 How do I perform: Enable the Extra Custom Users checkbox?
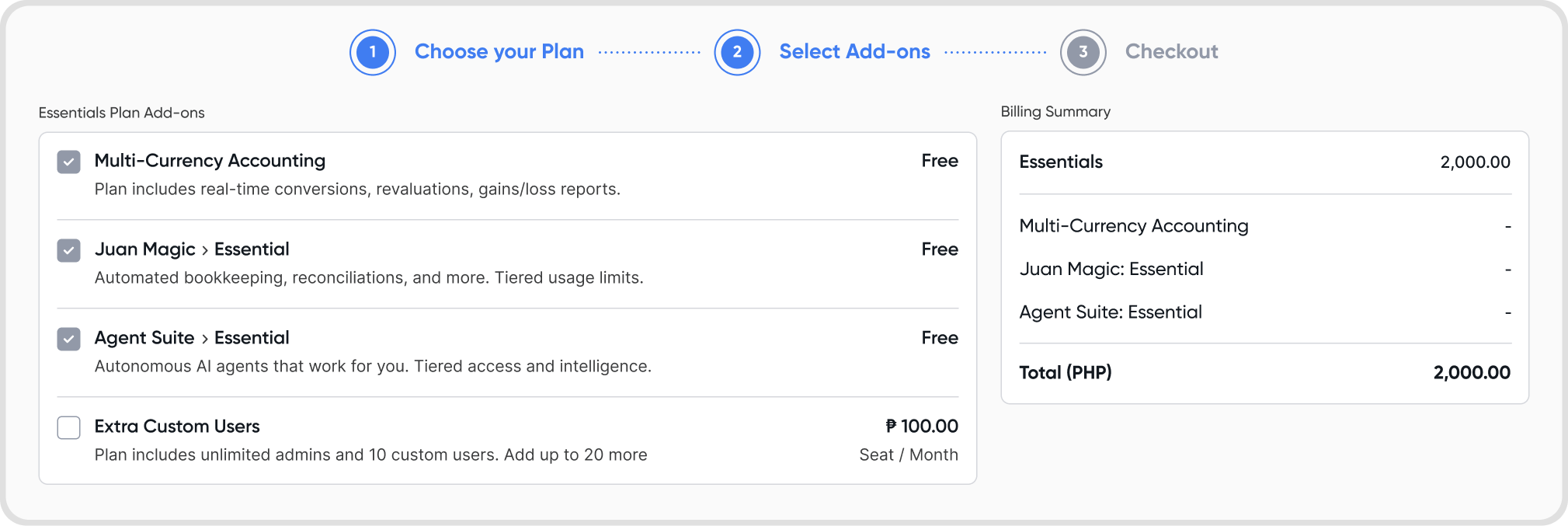click(69, 427)
